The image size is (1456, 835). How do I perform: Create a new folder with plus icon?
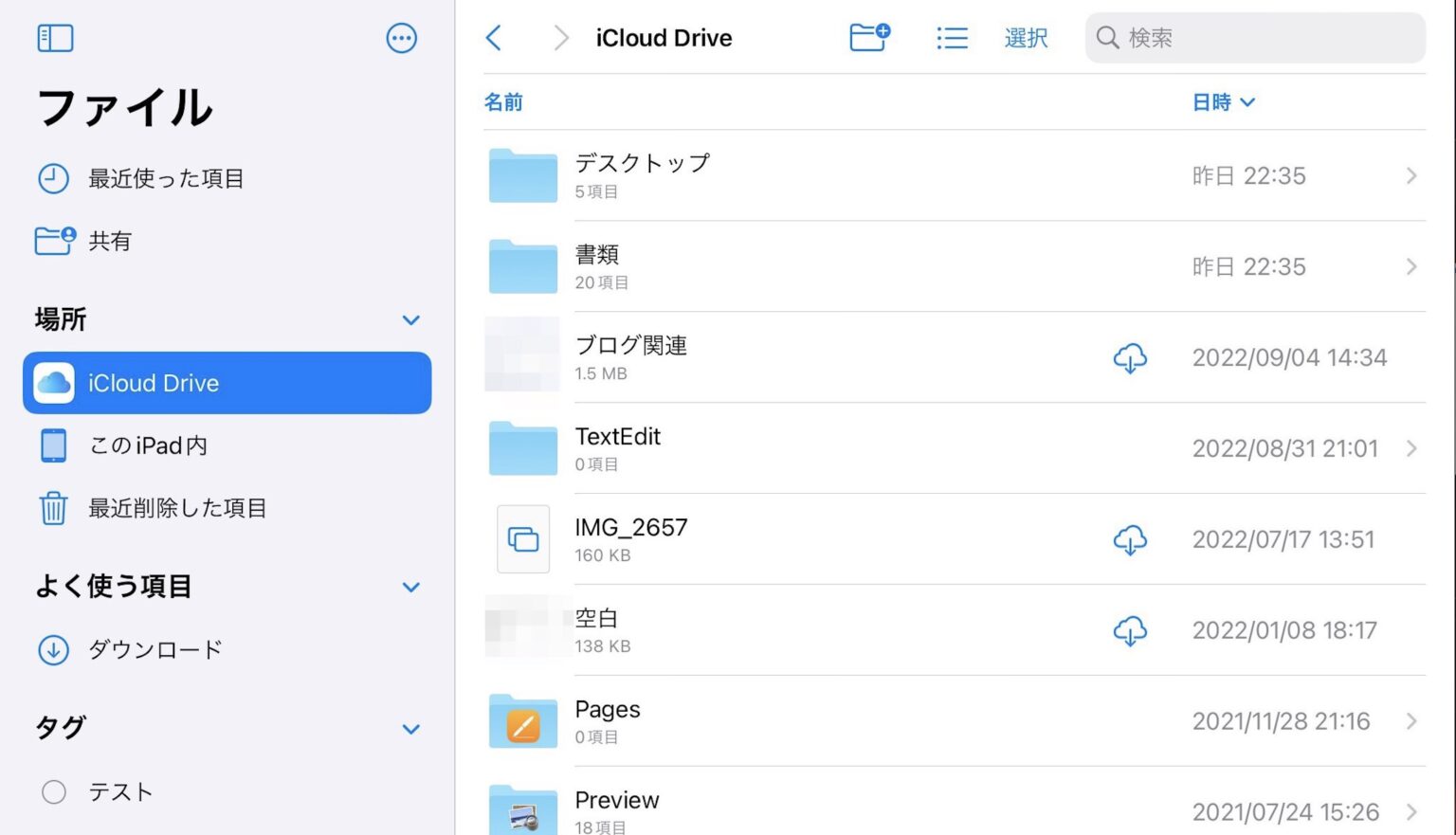point(869,37)
